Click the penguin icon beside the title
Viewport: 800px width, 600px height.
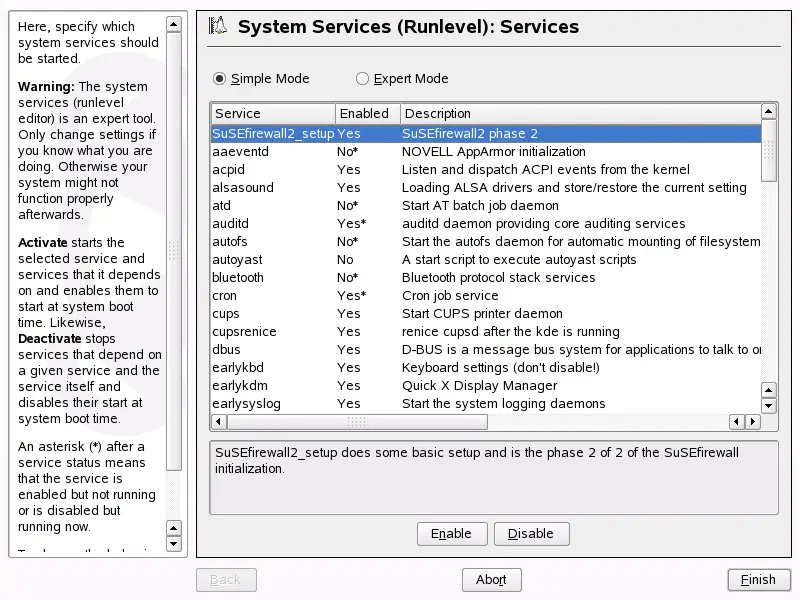[220, 27]
